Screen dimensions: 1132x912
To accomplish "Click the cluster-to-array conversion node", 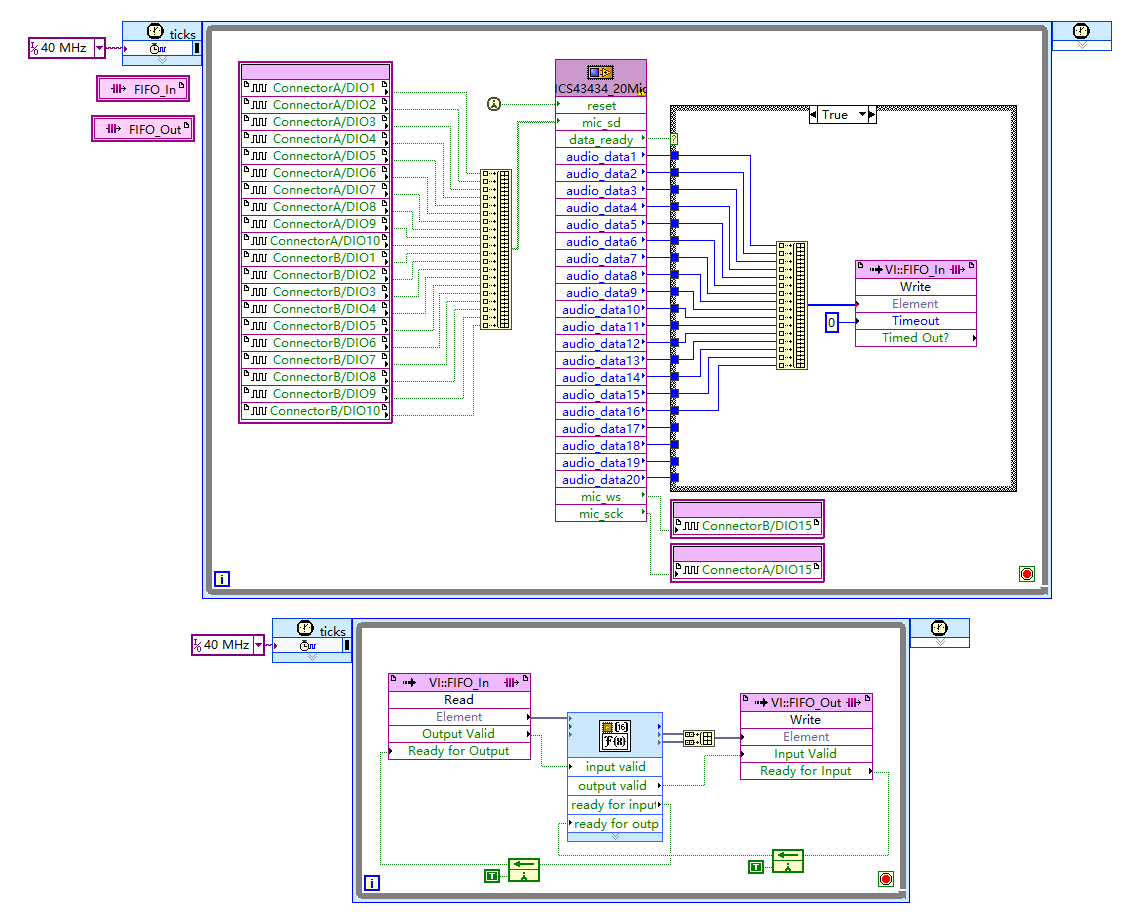I will pyautogui.click(x=699, y=738).
